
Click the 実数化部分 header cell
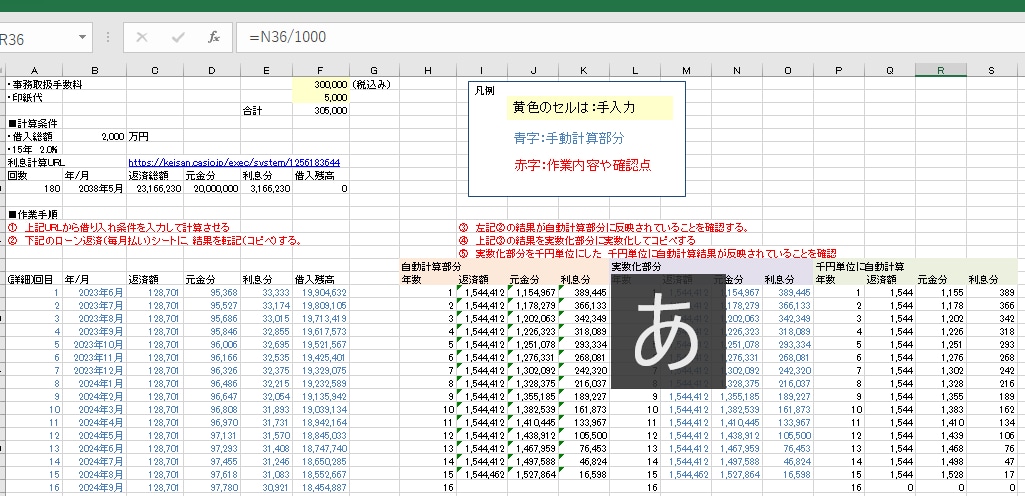coord(634,267)
